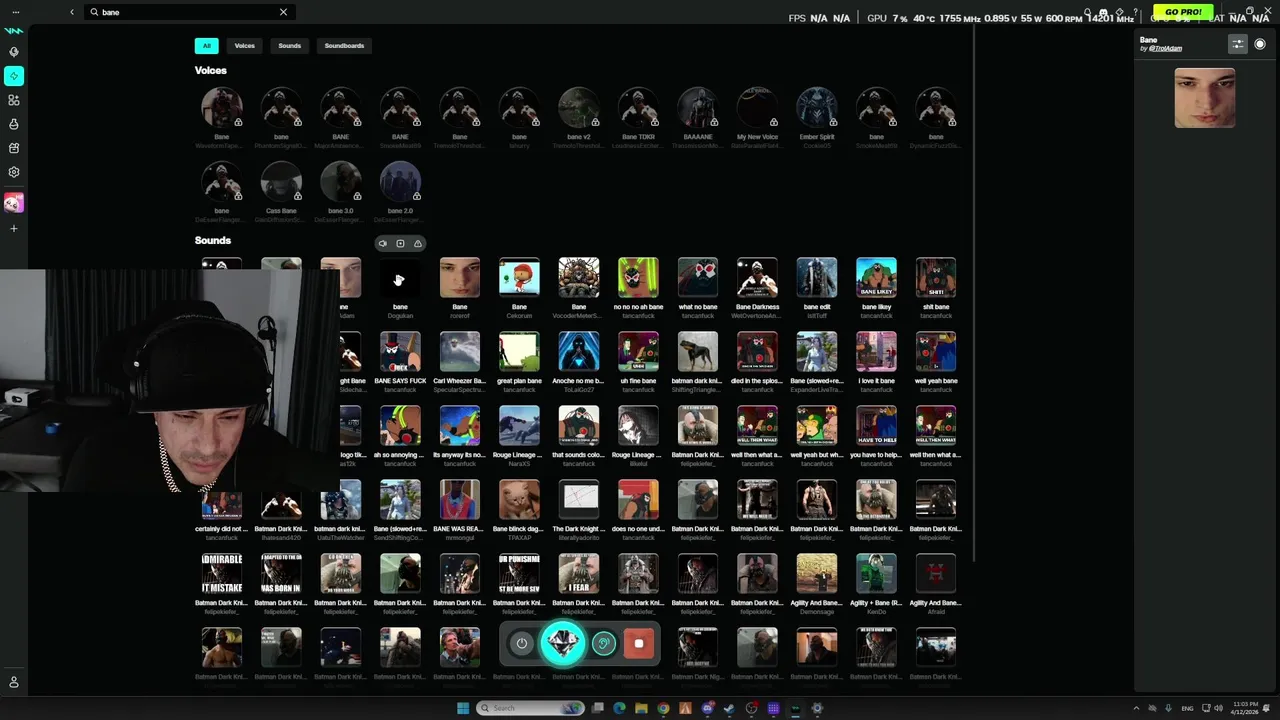Select the Soundboards filter tab
Viewport: 1280px width, 720px height.
tap(344, 46)
